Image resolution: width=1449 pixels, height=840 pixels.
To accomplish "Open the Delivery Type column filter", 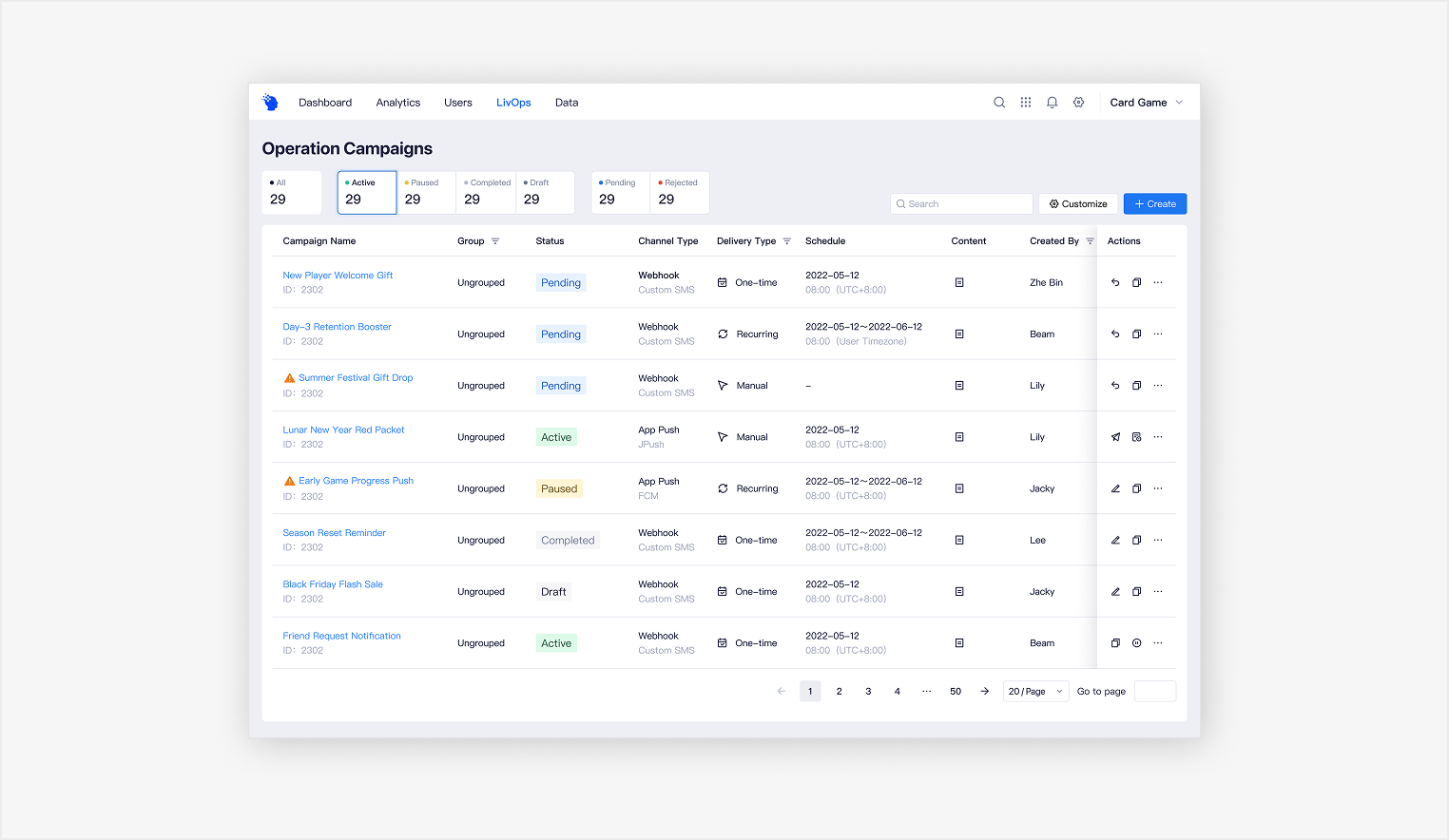I will point(787,241).
